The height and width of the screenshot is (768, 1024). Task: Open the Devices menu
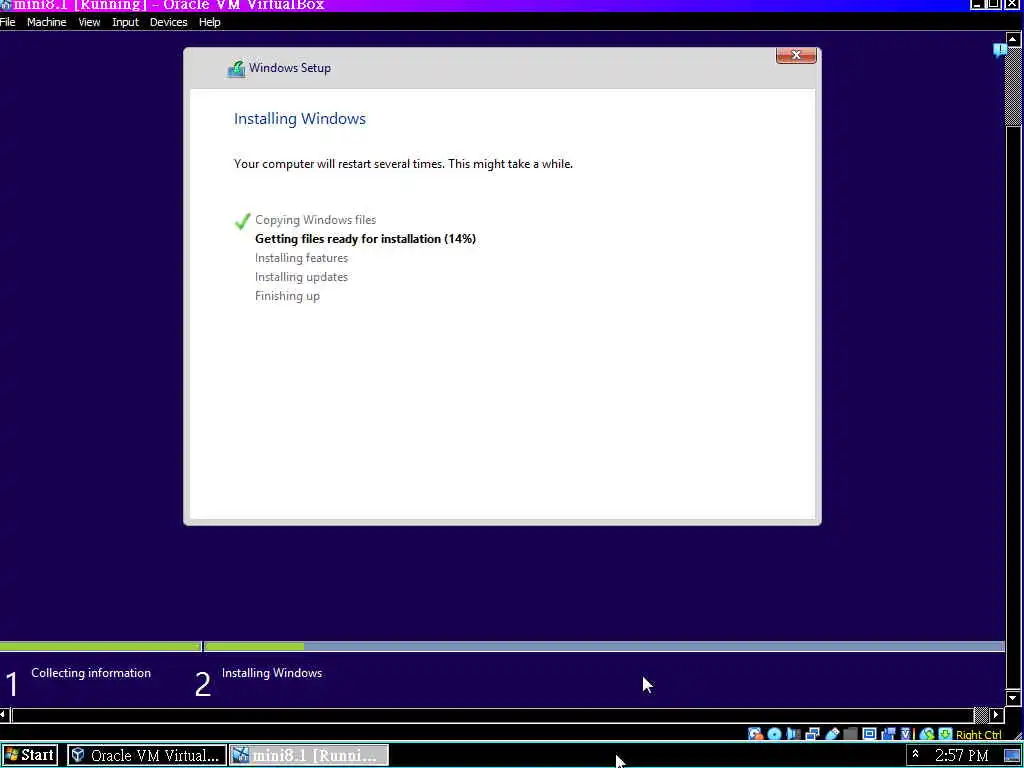tap(168, 22)
